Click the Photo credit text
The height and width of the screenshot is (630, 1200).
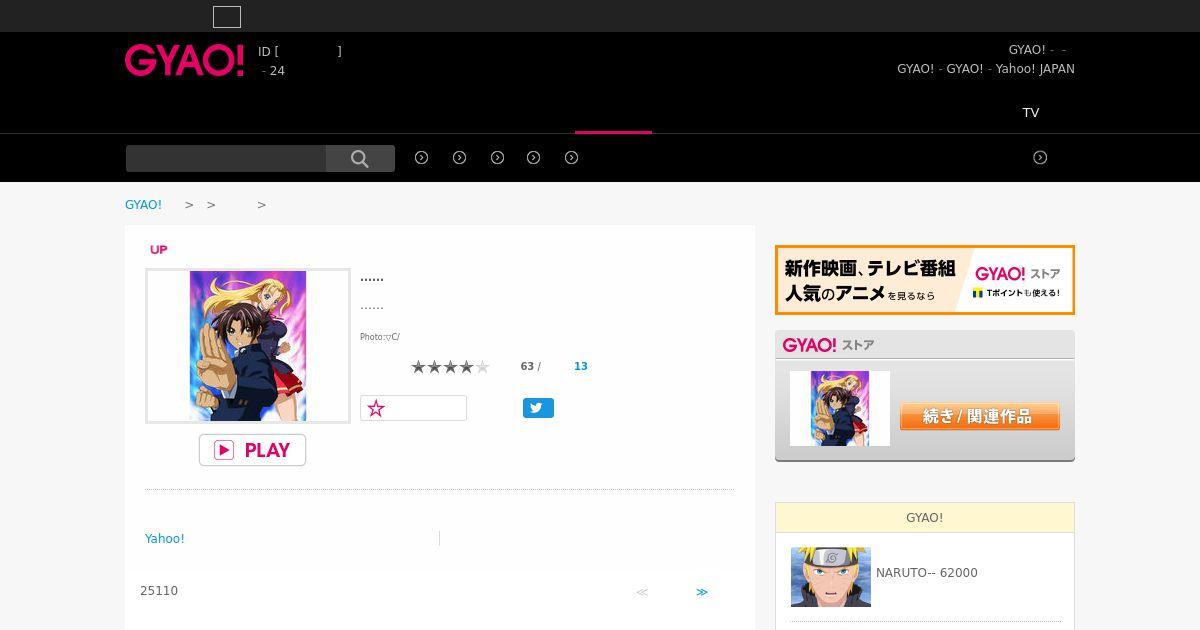380,337
